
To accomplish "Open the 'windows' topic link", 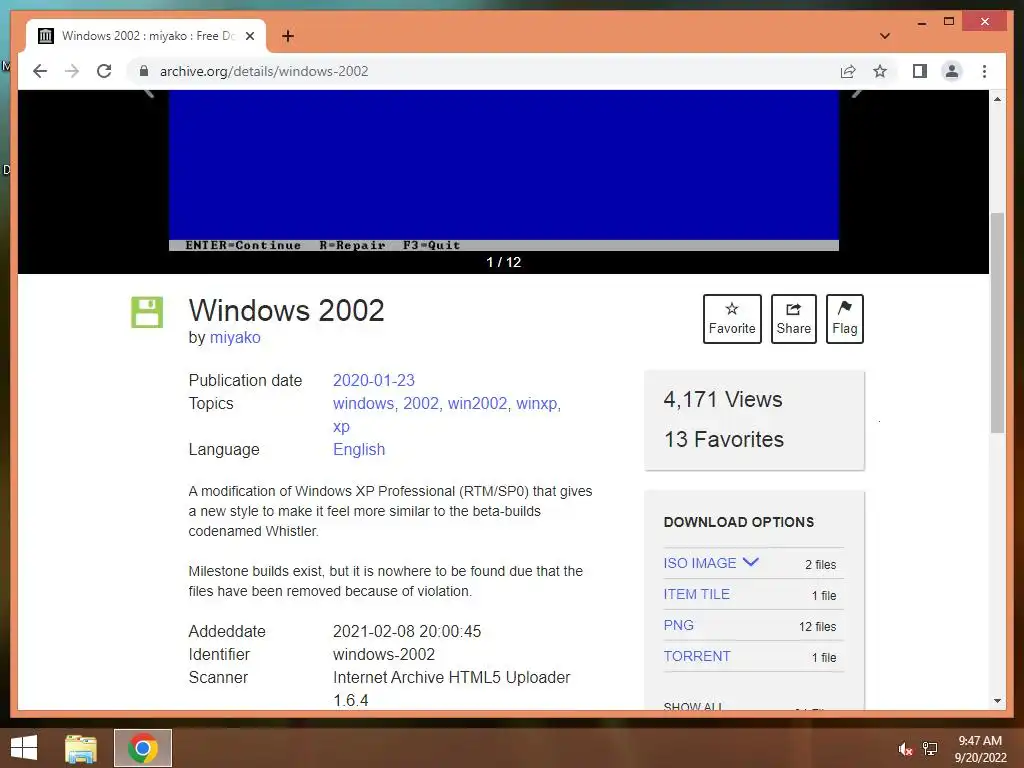I will [x=363, y=404].
